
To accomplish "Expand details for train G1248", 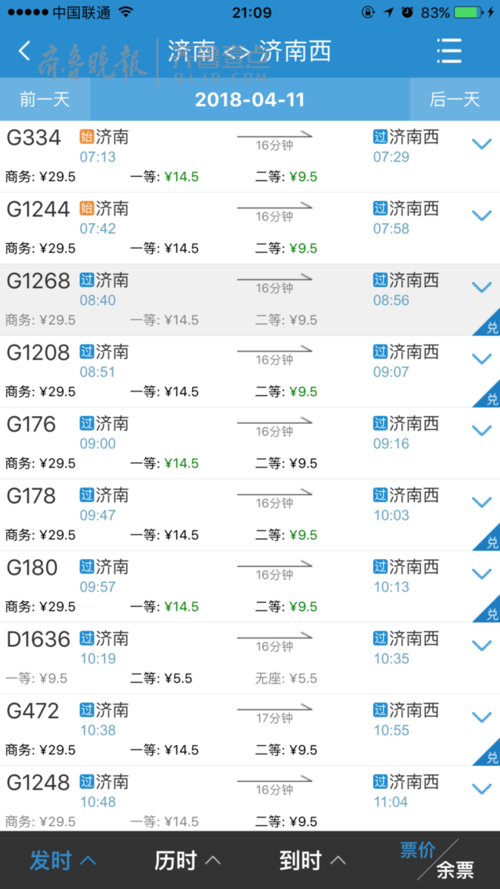I will pyautogui.click(x=482, y=789).
